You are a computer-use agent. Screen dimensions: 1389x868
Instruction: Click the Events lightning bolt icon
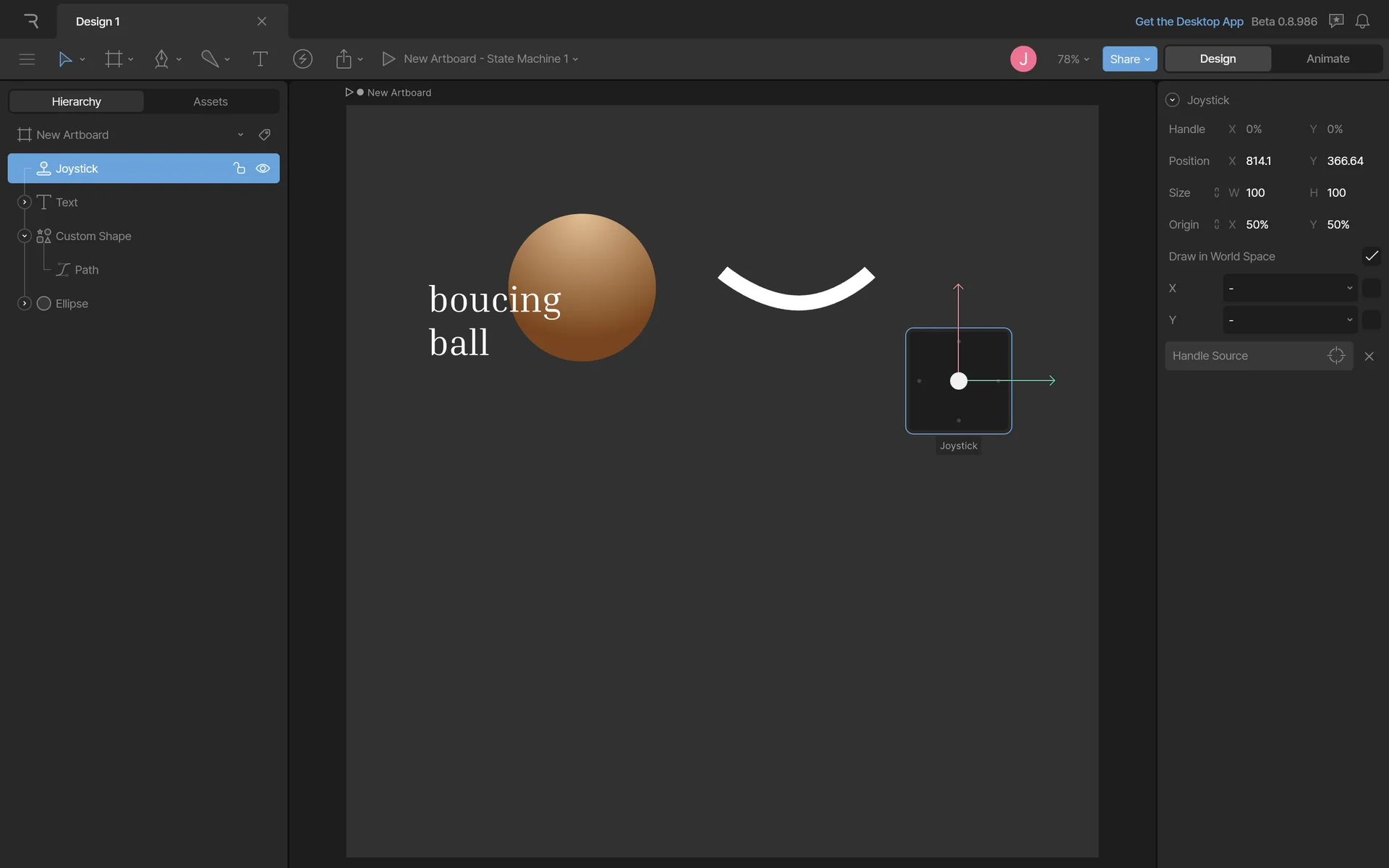coord(302,59)
